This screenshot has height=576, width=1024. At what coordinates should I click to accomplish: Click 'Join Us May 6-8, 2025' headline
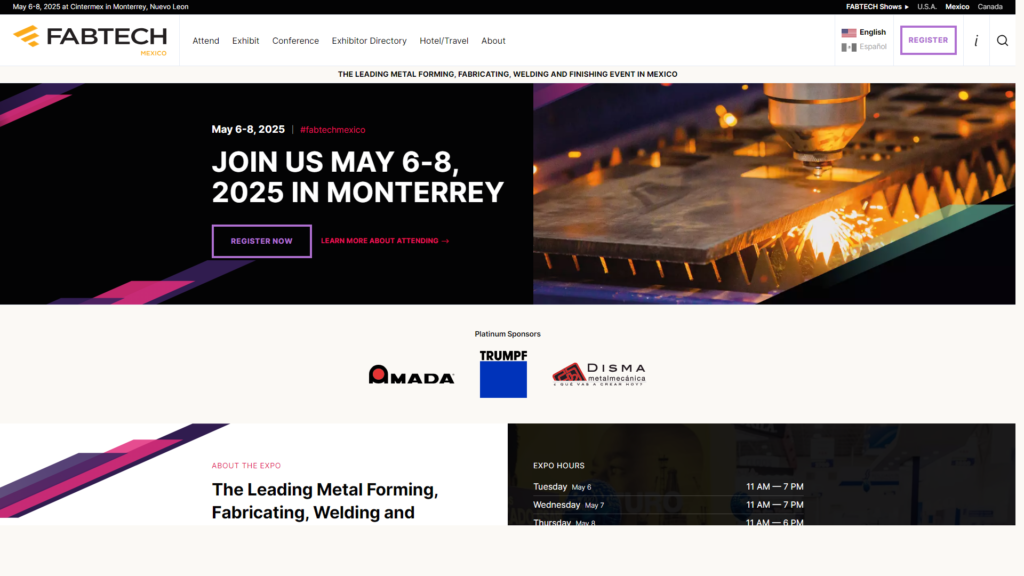coord(357,177)
